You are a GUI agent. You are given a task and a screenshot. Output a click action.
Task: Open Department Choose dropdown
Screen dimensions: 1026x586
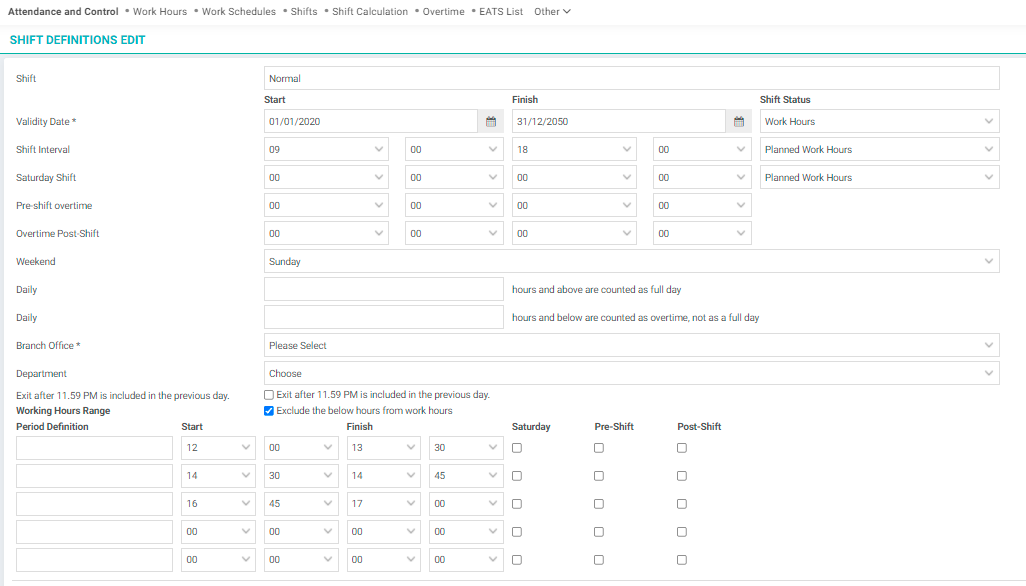[631, 373]
